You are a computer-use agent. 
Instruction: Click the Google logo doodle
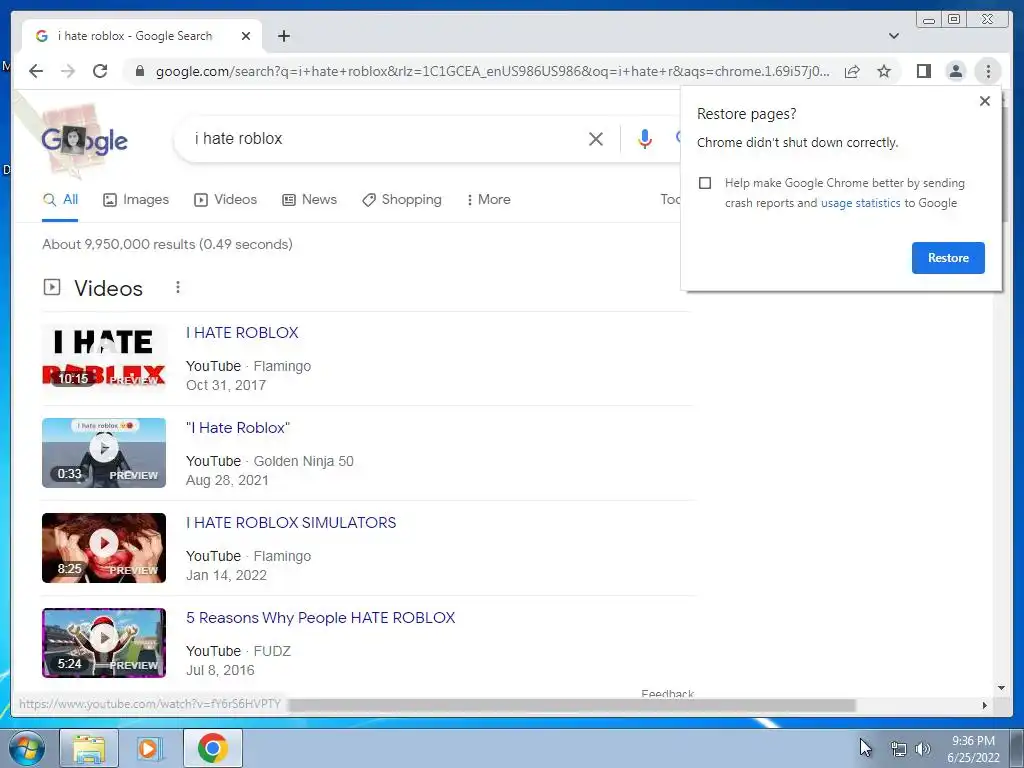[x=84, y=140]
